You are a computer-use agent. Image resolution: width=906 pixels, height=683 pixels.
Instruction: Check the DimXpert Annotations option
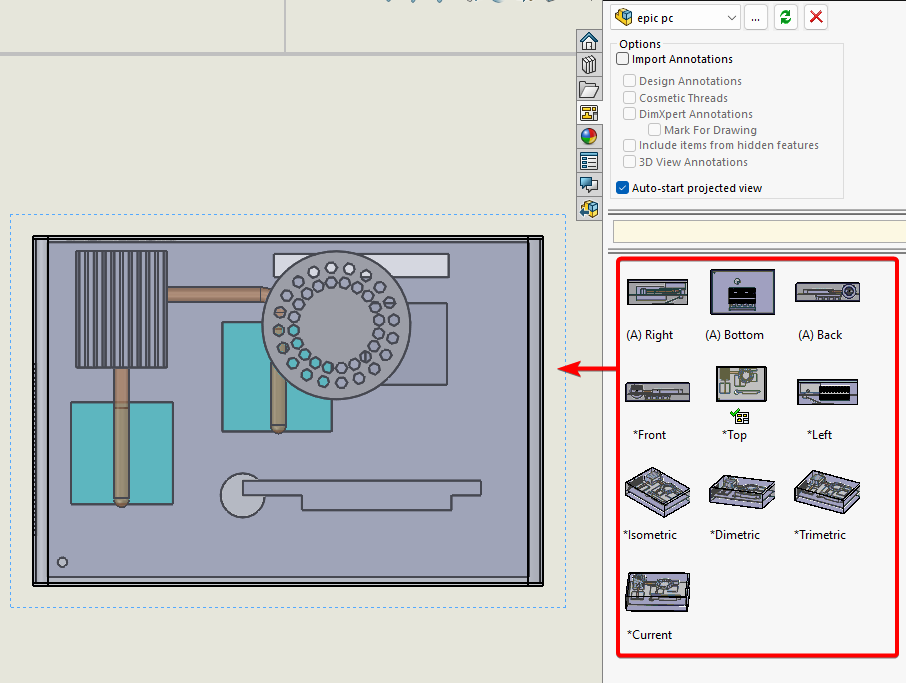629,113
